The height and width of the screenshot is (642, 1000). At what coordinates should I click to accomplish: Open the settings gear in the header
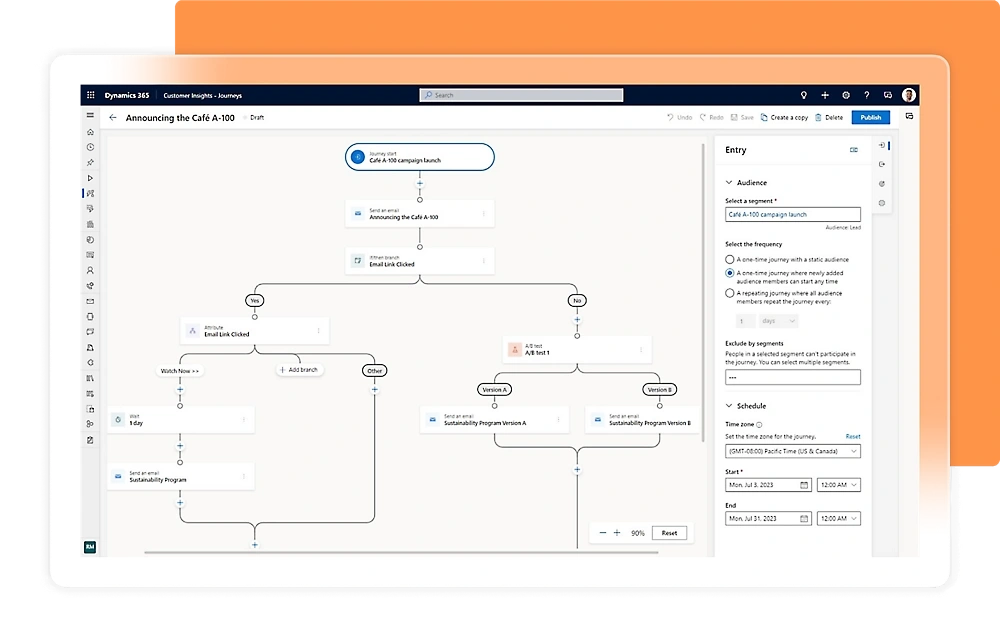[x=846, y=95]
